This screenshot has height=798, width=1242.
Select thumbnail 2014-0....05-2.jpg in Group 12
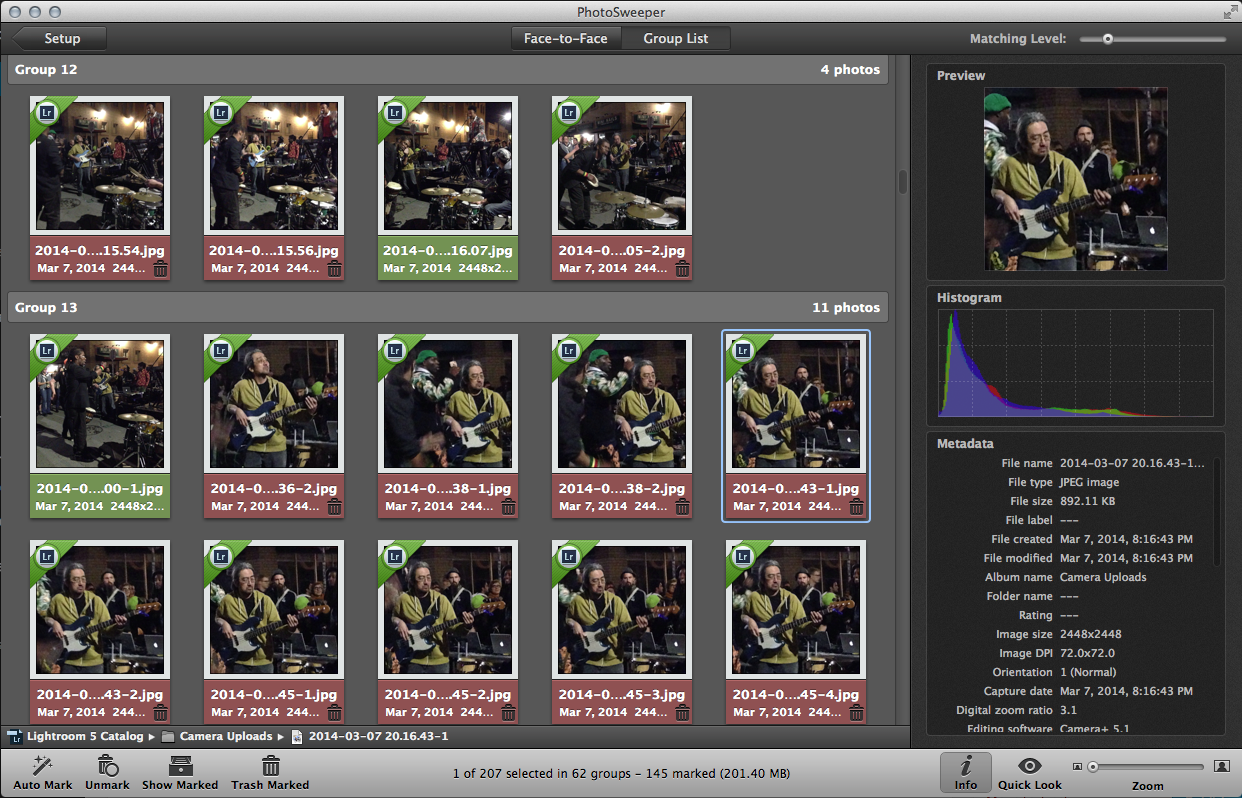pos(622,166)
